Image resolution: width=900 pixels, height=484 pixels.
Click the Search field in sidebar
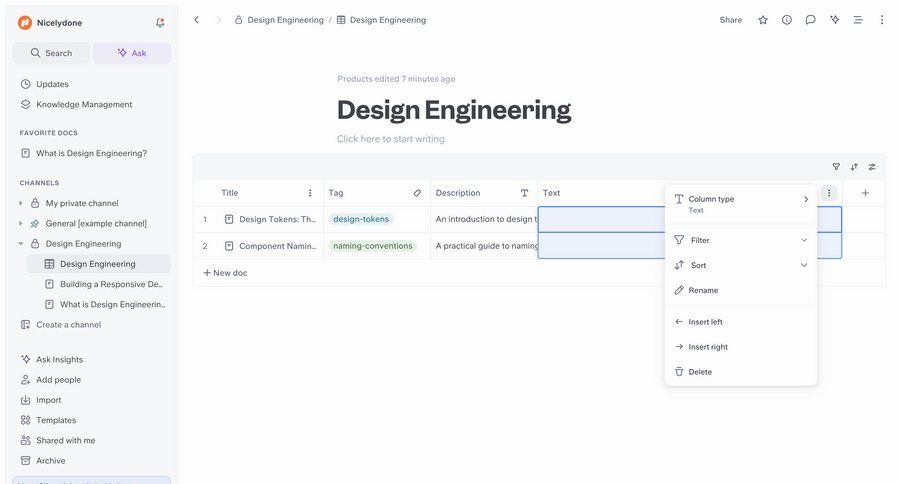tap(51, 53)
